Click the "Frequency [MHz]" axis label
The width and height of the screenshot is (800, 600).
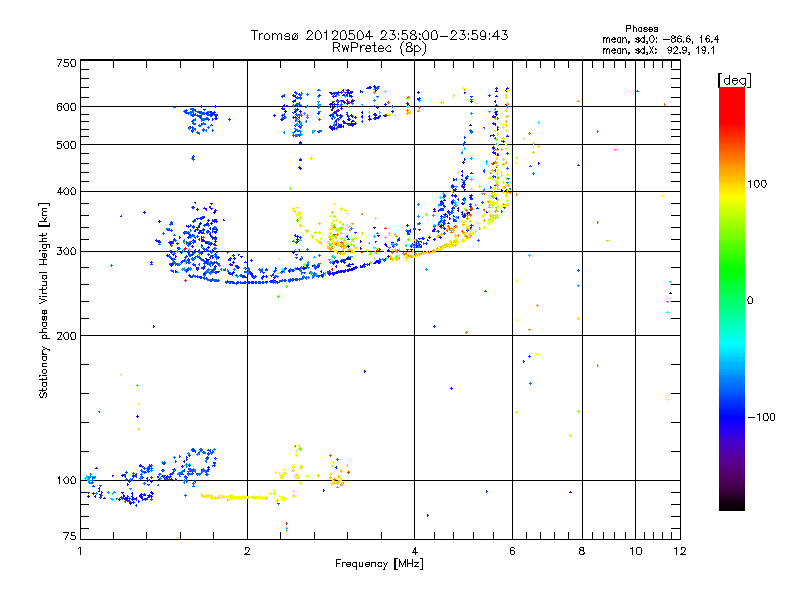(x=379, y=564)
